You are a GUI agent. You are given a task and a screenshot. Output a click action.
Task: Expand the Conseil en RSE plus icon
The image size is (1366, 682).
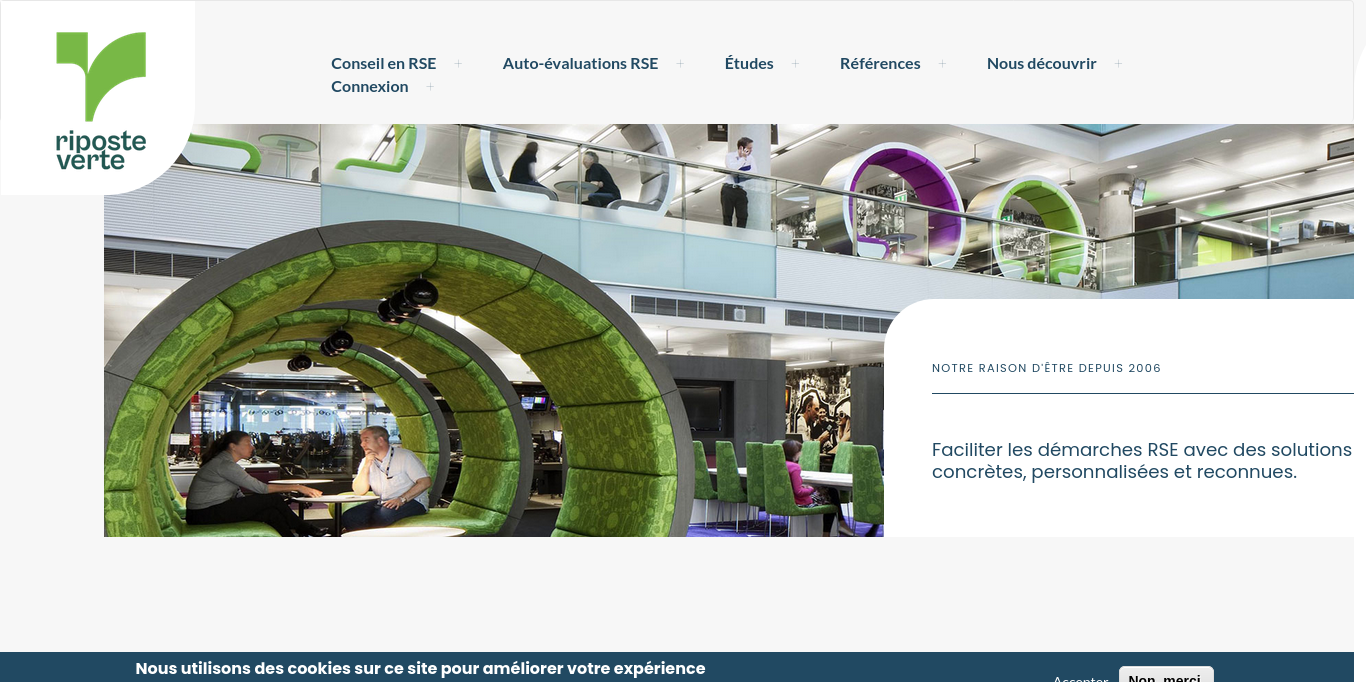tap(458, 64)
